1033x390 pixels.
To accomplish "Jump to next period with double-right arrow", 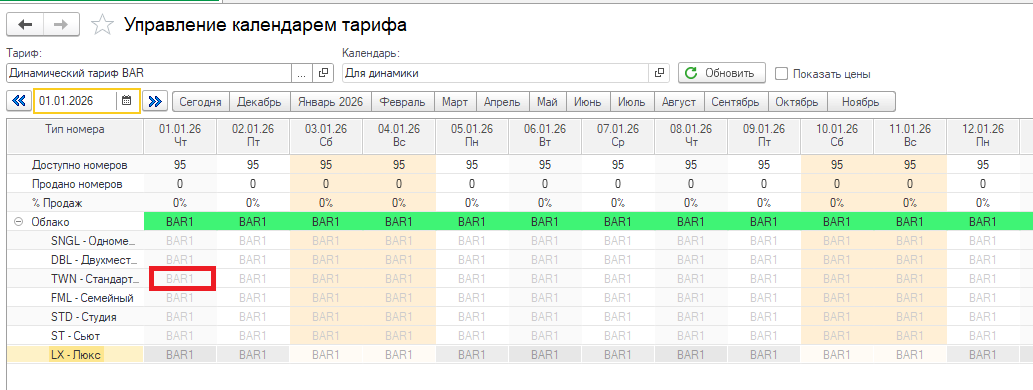I will pos(155,101).
